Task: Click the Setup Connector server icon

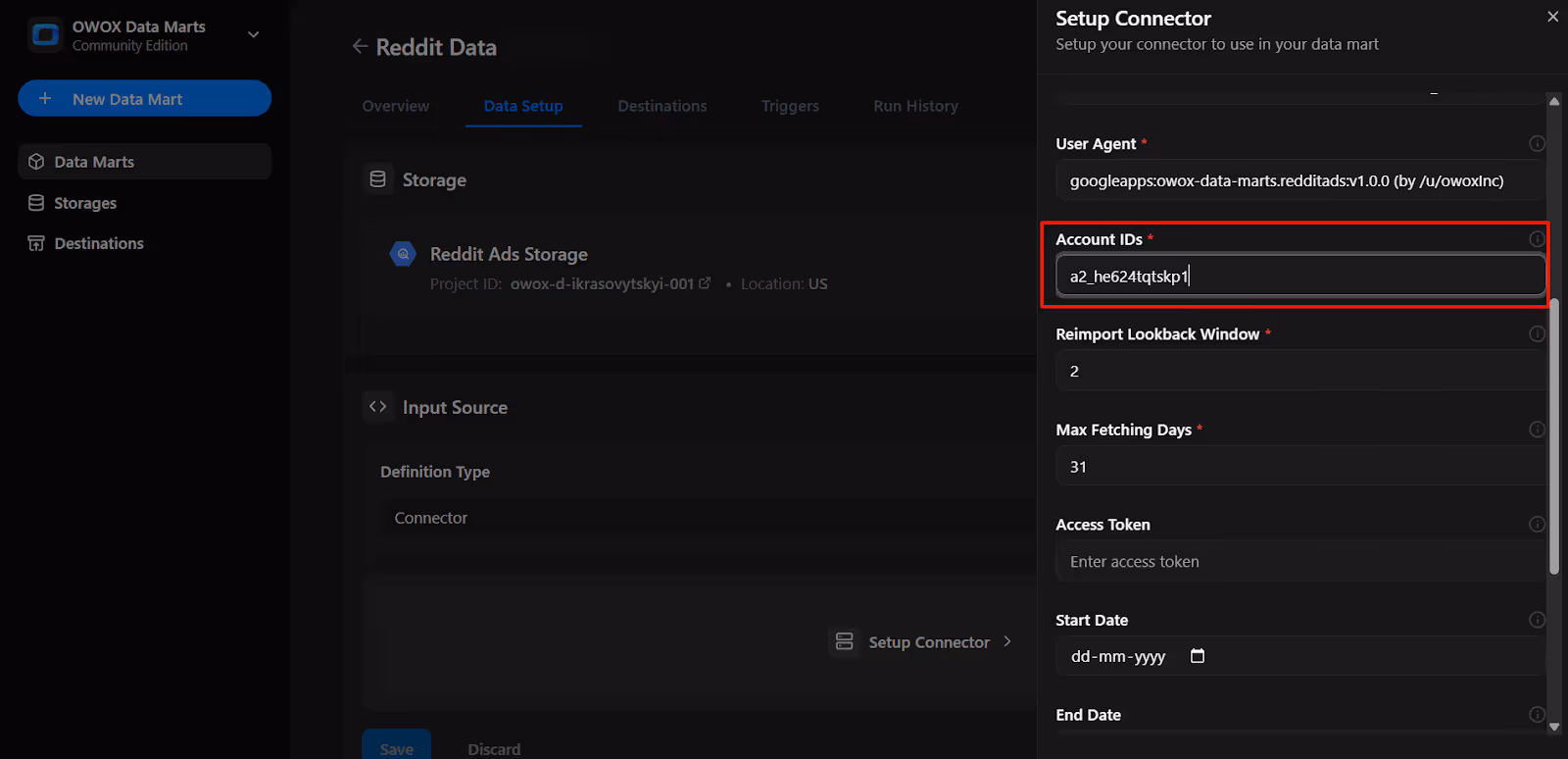Action: (844, 642)
